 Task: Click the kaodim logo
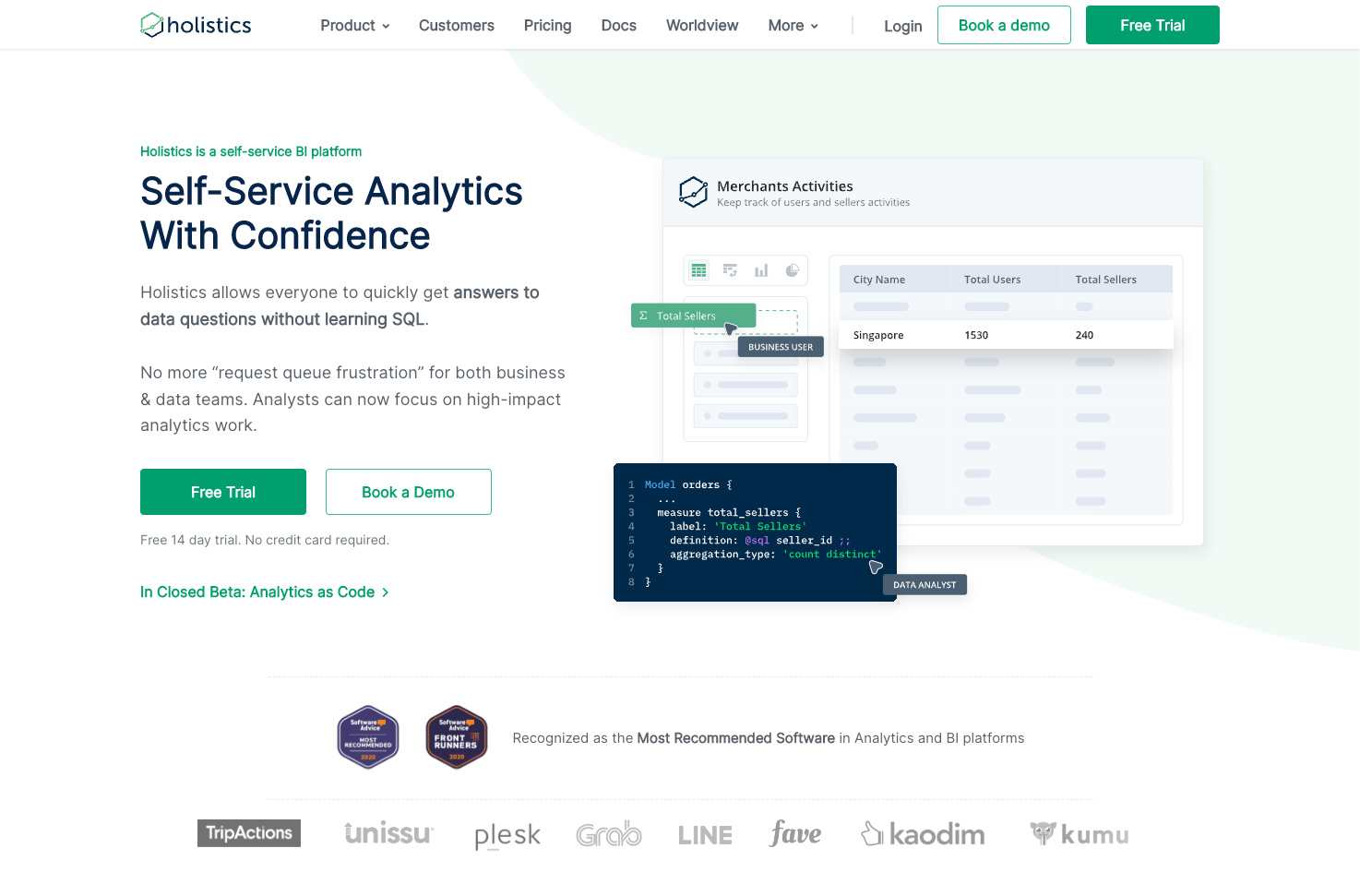[x=923, y=834]
